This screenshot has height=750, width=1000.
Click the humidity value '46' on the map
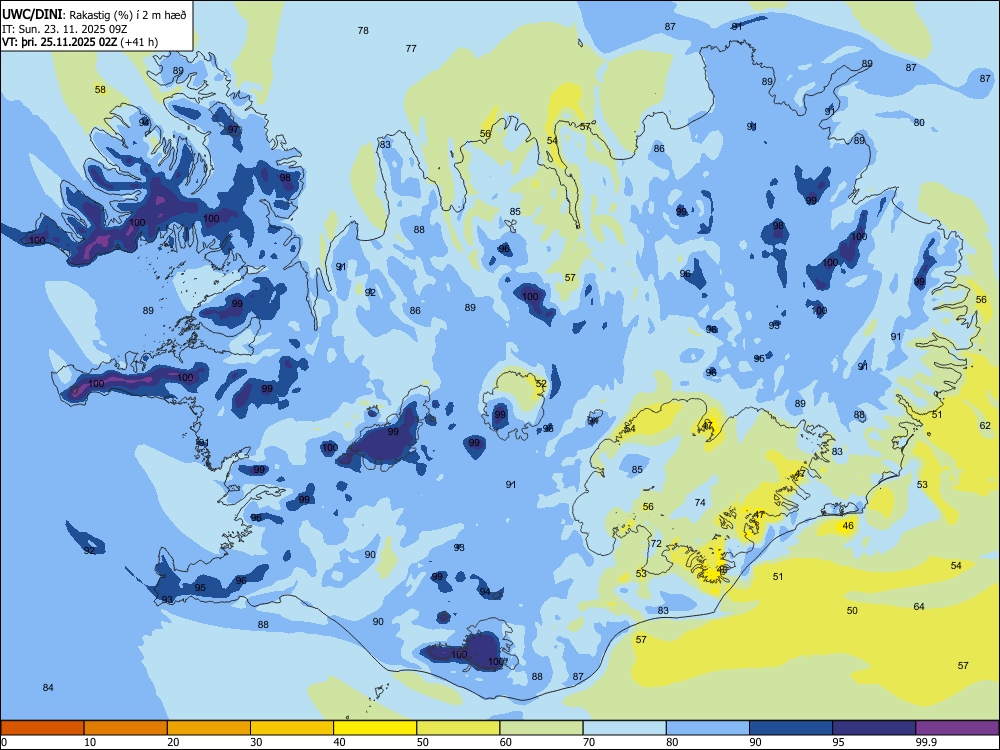pos(848,526)
